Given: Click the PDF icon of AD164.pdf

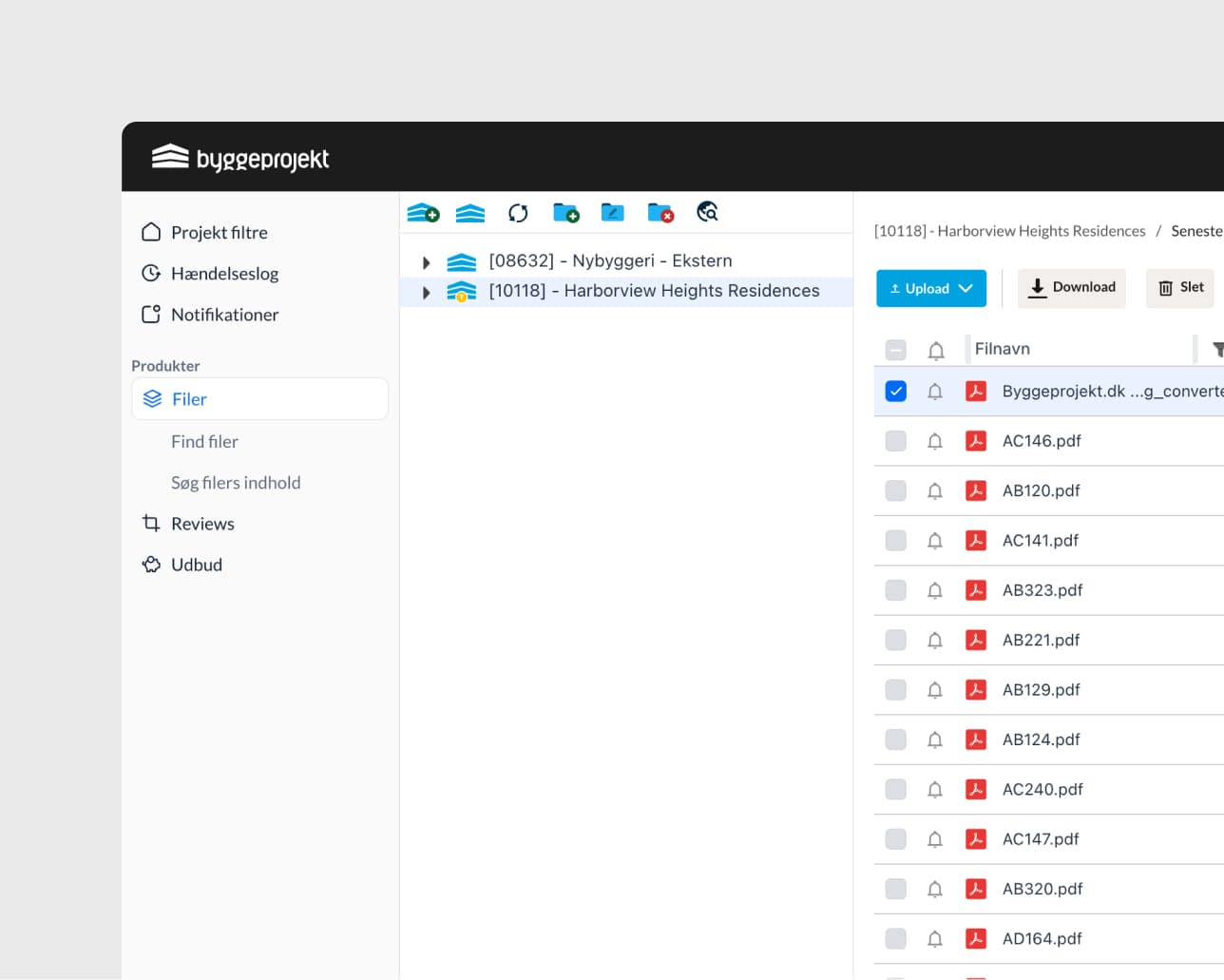Looking at the screenshot, I should (x=976, y=938).
